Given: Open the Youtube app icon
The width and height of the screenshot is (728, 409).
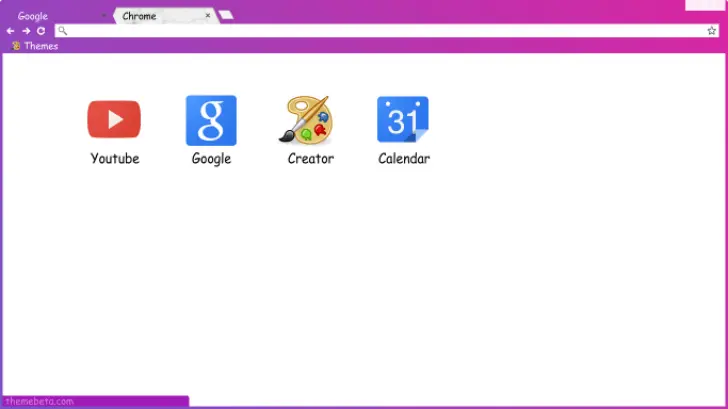Looking at the screenshot, I should click(114, 120).
